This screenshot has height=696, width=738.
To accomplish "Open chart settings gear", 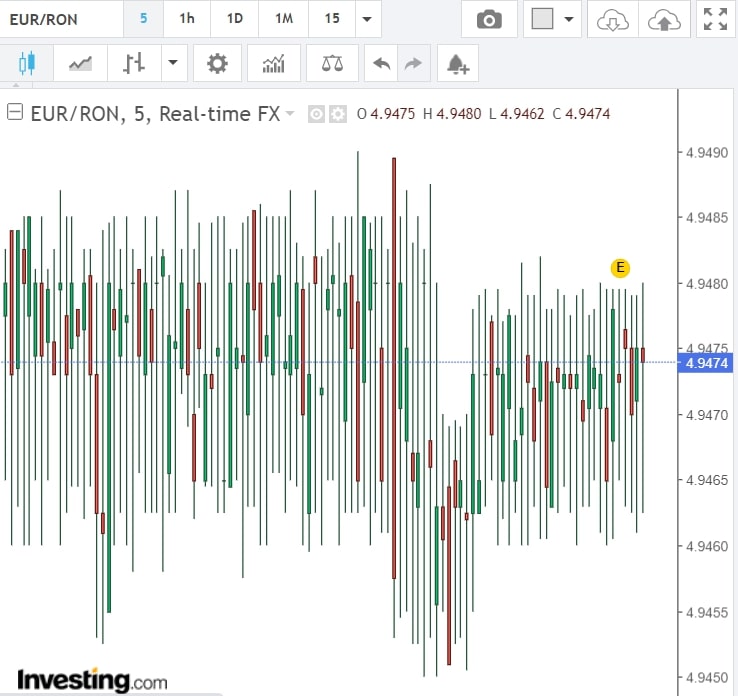I will [x=217, y=64].
